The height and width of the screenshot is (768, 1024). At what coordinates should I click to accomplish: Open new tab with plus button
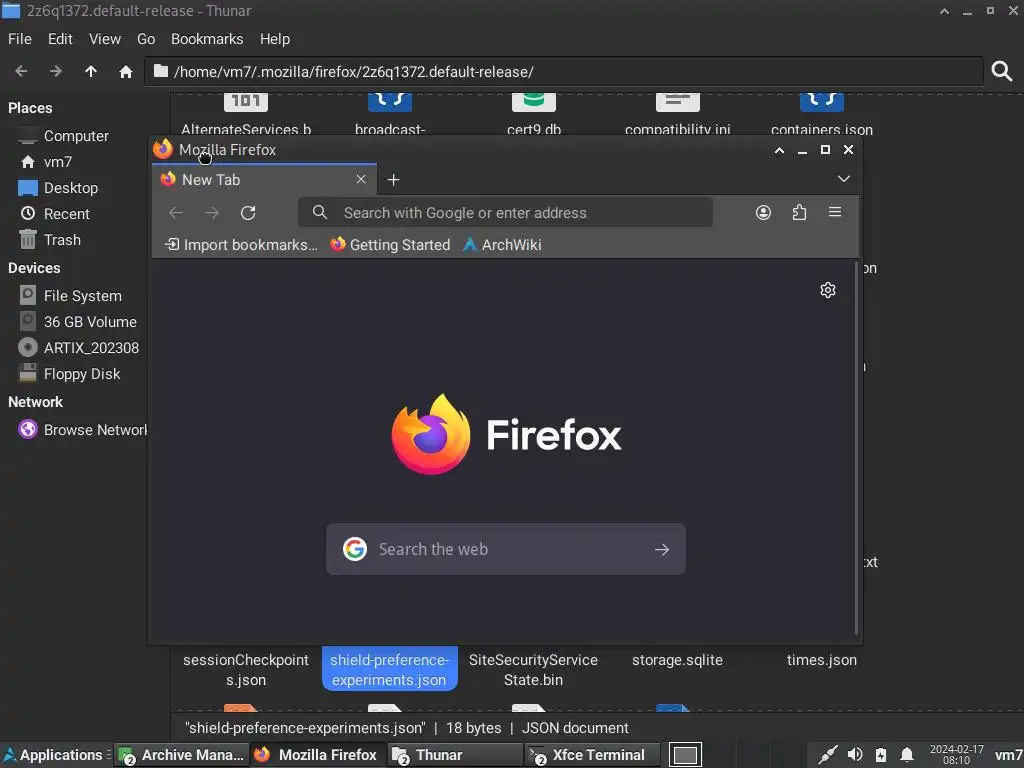click(x=393, y=180)
